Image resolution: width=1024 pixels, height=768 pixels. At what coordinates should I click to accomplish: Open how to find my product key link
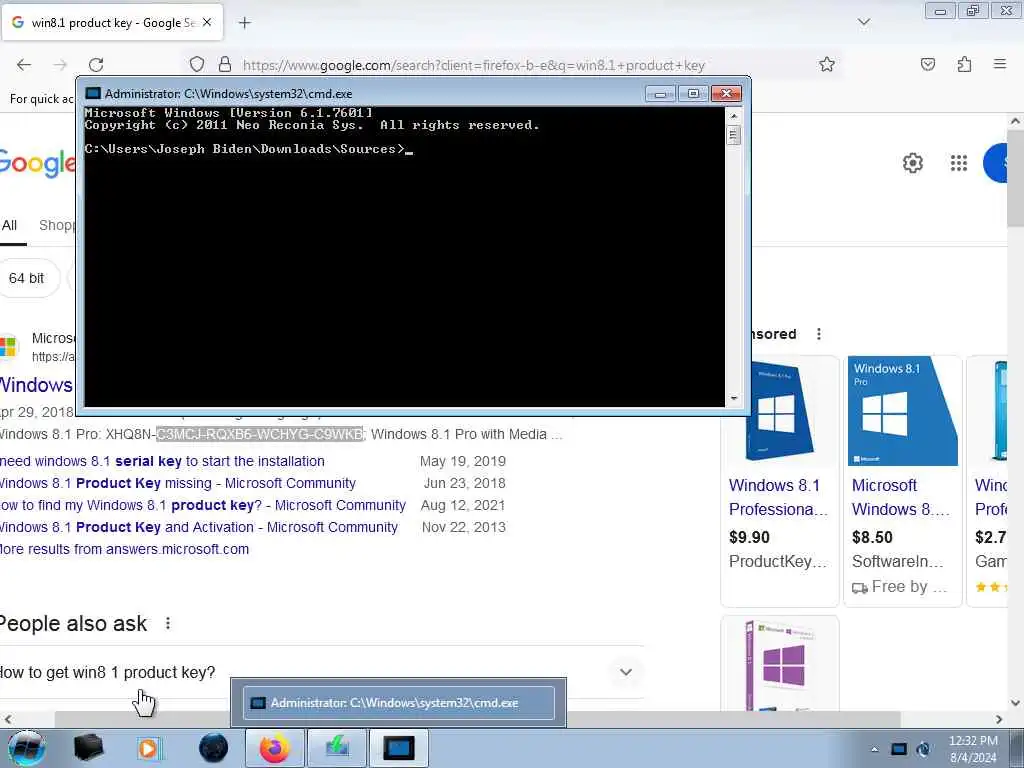(x=202, y=505)
